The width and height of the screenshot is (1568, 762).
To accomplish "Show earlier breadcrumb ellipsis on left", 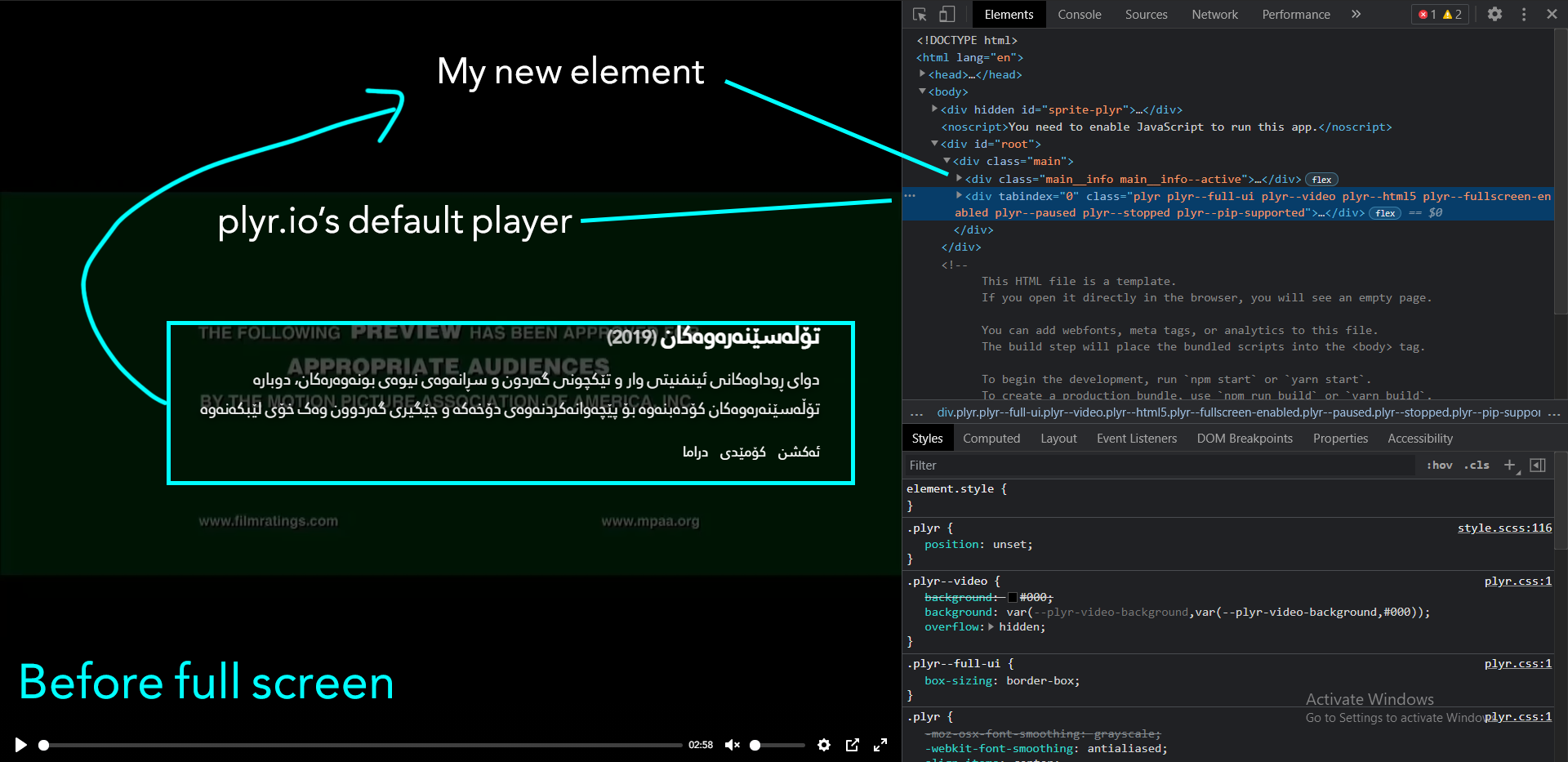I will [916, 412].
